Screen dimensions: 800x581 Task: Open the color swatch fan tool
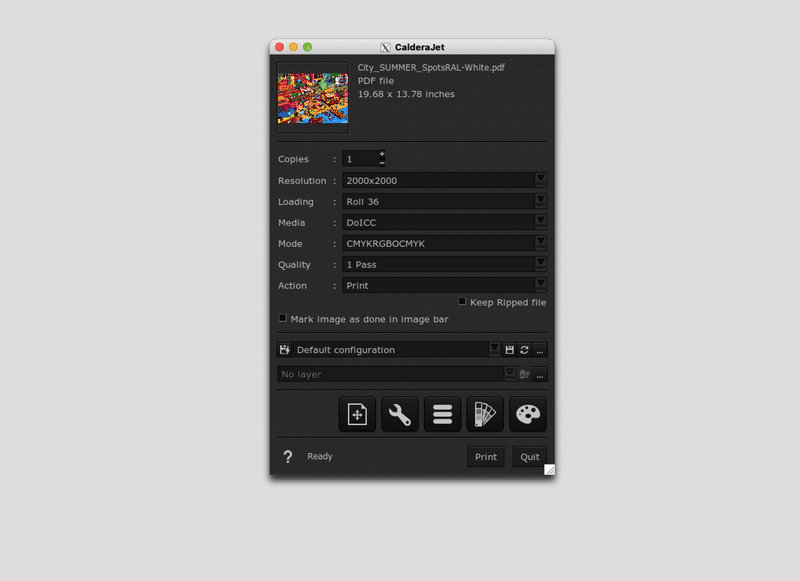point(485,414)
